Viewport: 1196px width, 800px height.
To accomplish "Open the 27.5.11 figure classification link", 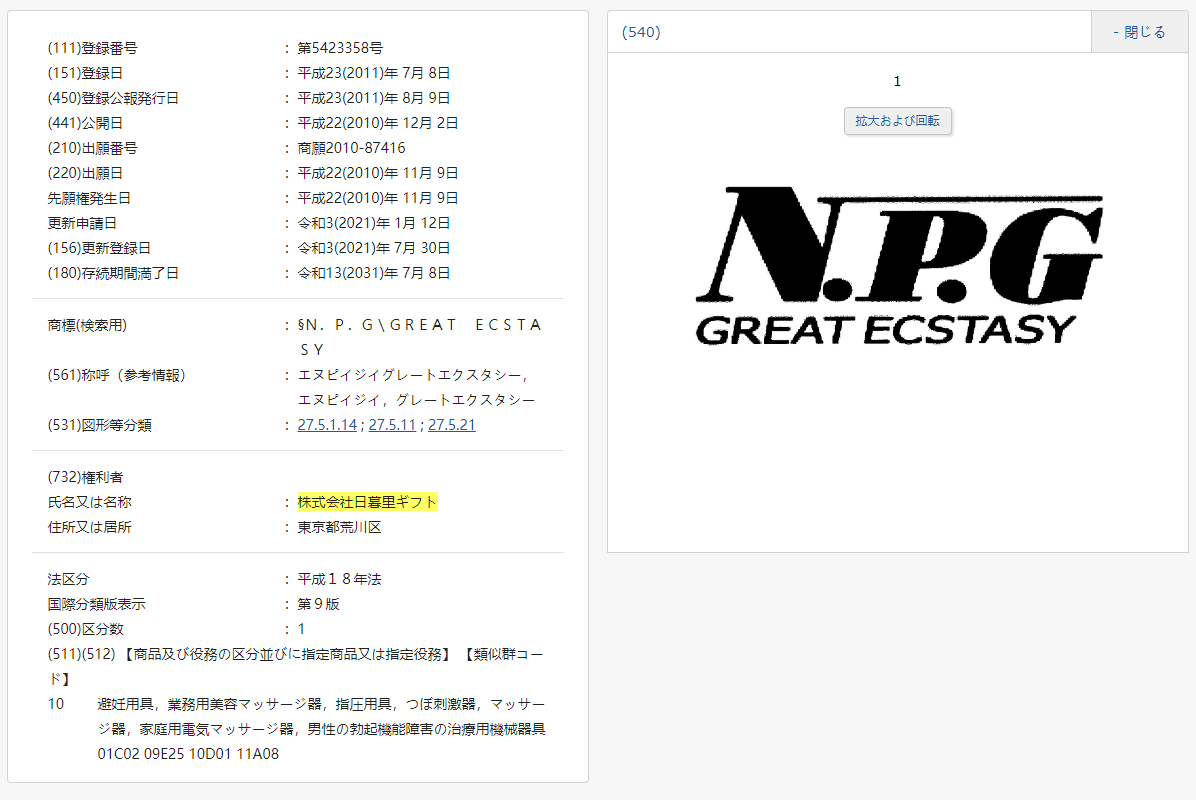I will pos(394,424).
